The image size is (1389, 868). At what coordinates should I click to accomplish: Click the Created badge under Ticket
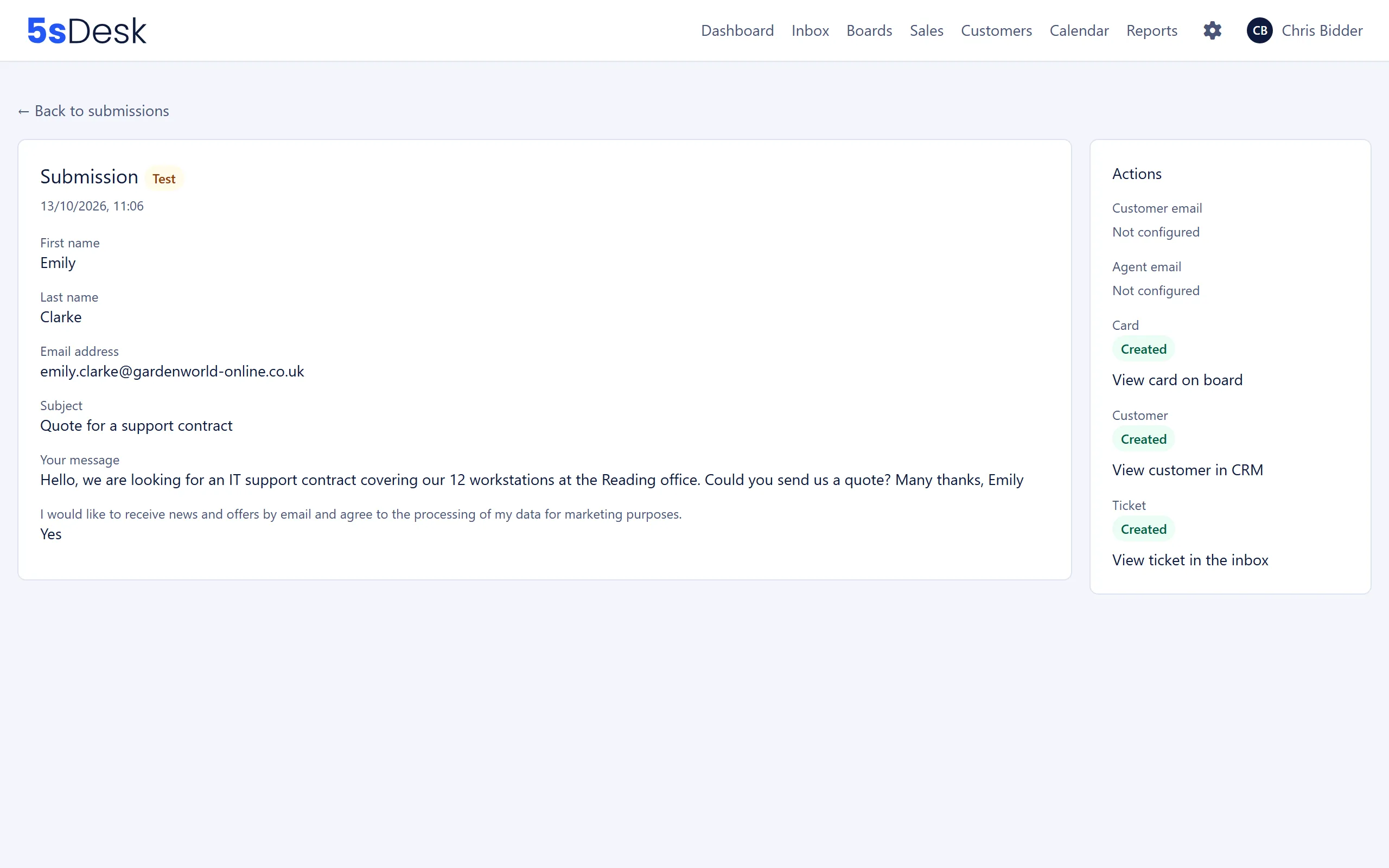1143,529
